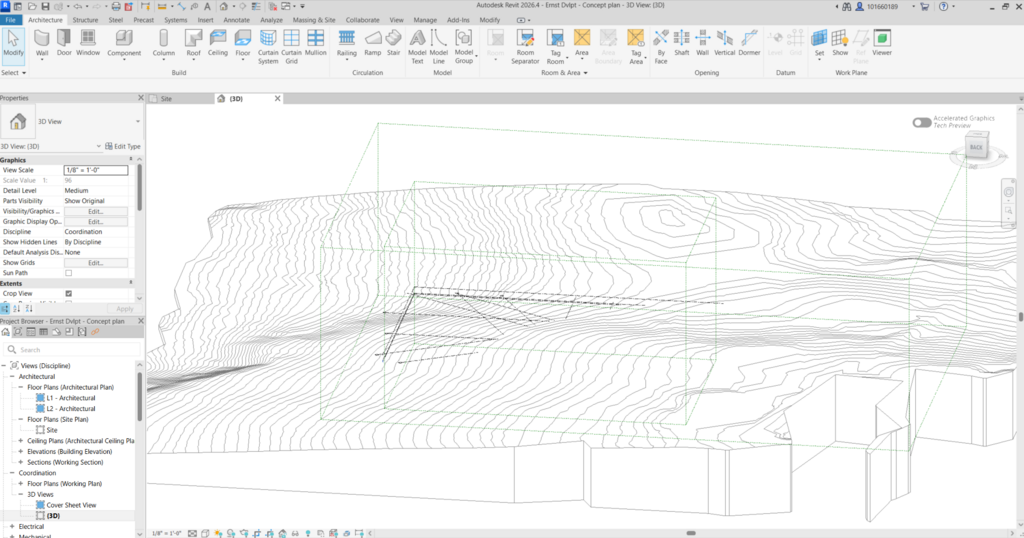Select the Wall tool in the ribbon
Image resolution: width=1024 pixels, height=538 pixels.
click(x=42, y=44)
